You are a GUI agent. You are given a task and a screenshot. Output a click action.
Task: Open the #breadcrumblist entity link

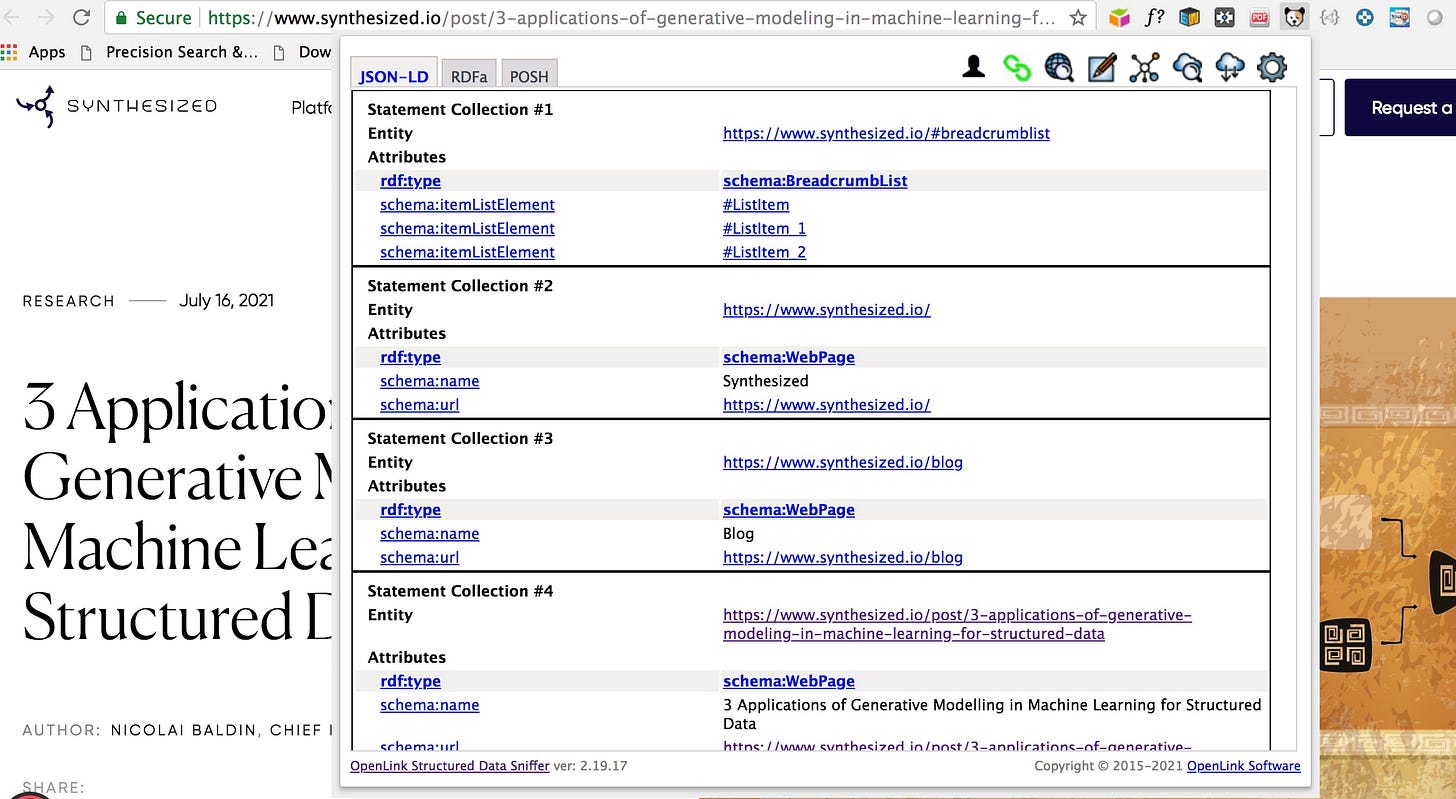pos(886,133)
